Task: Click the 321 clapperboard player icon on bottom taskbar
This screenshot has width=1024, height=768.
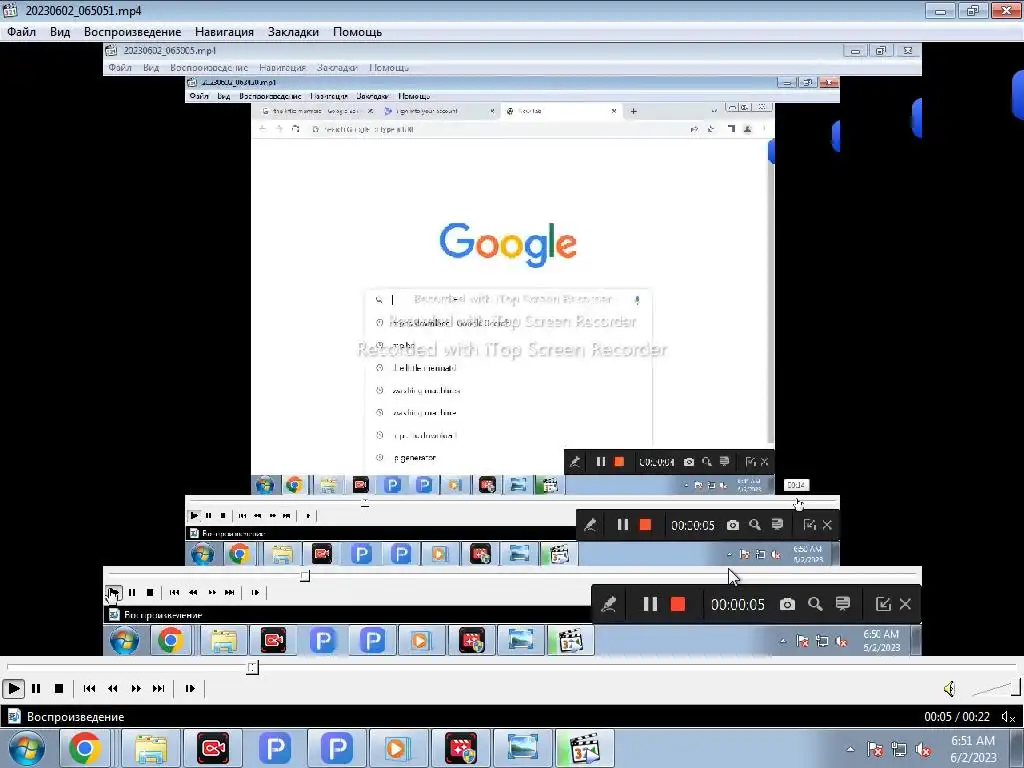Action: click(x=584, y=748)
